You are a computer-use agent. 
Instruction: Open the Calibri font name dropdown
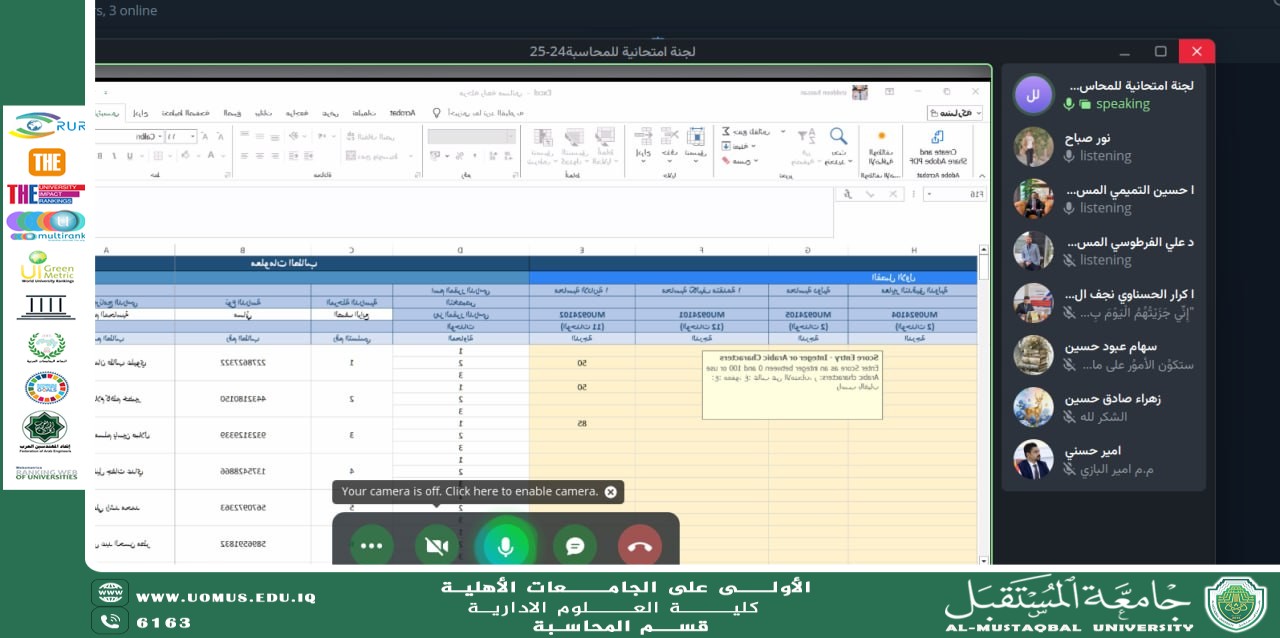click(x=159, y=136)
